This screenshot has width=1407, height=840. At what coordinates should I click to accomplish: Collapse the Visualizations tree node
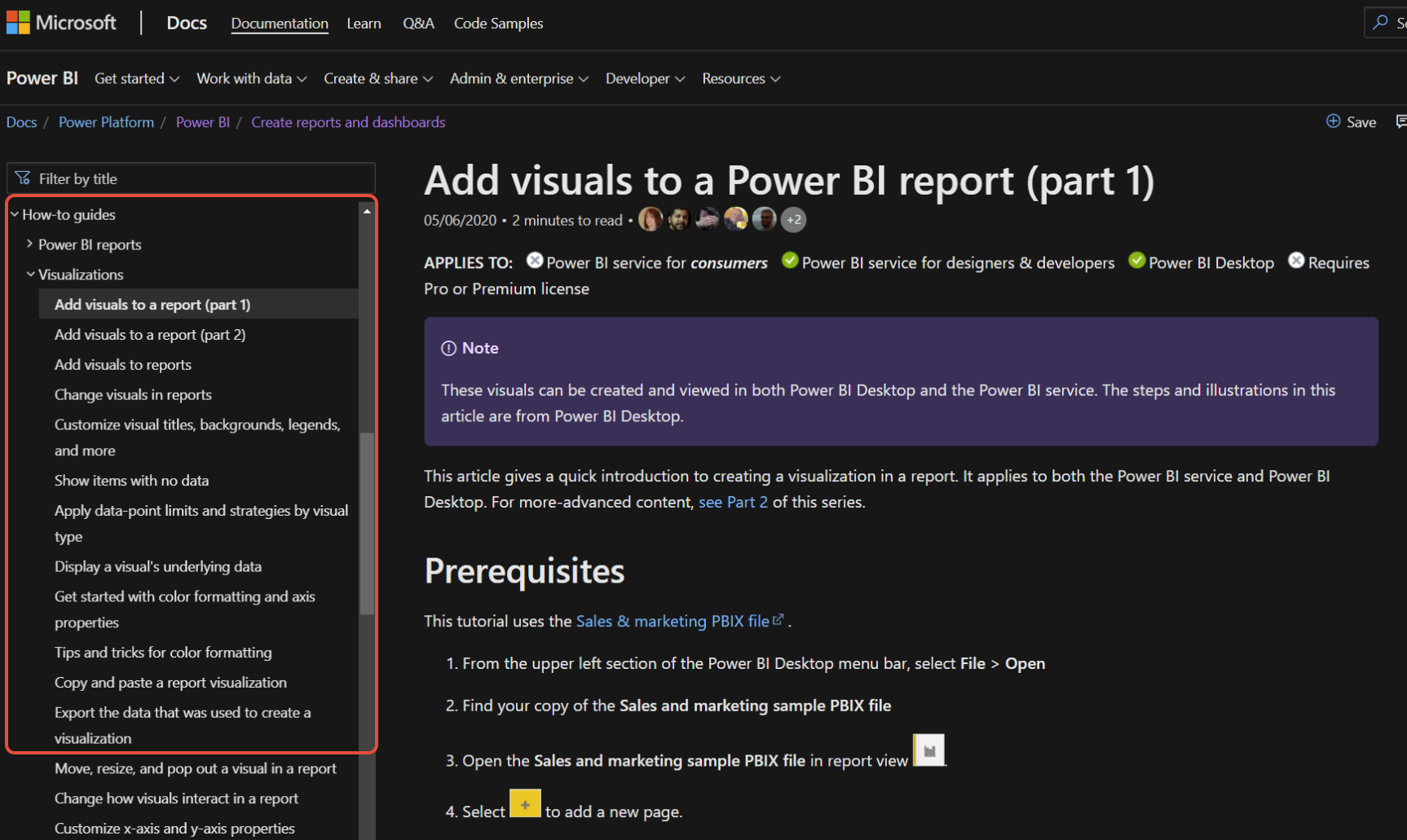(30, 275)
